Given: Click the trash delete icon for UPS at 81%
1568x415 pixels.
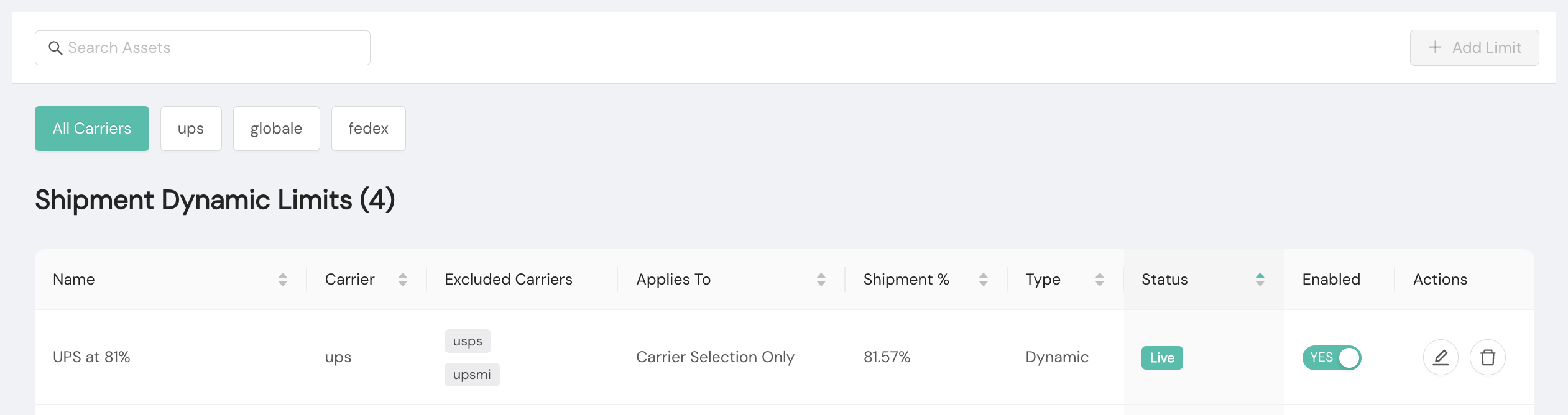Looking at the screenshot, I should click(1487, 357).
